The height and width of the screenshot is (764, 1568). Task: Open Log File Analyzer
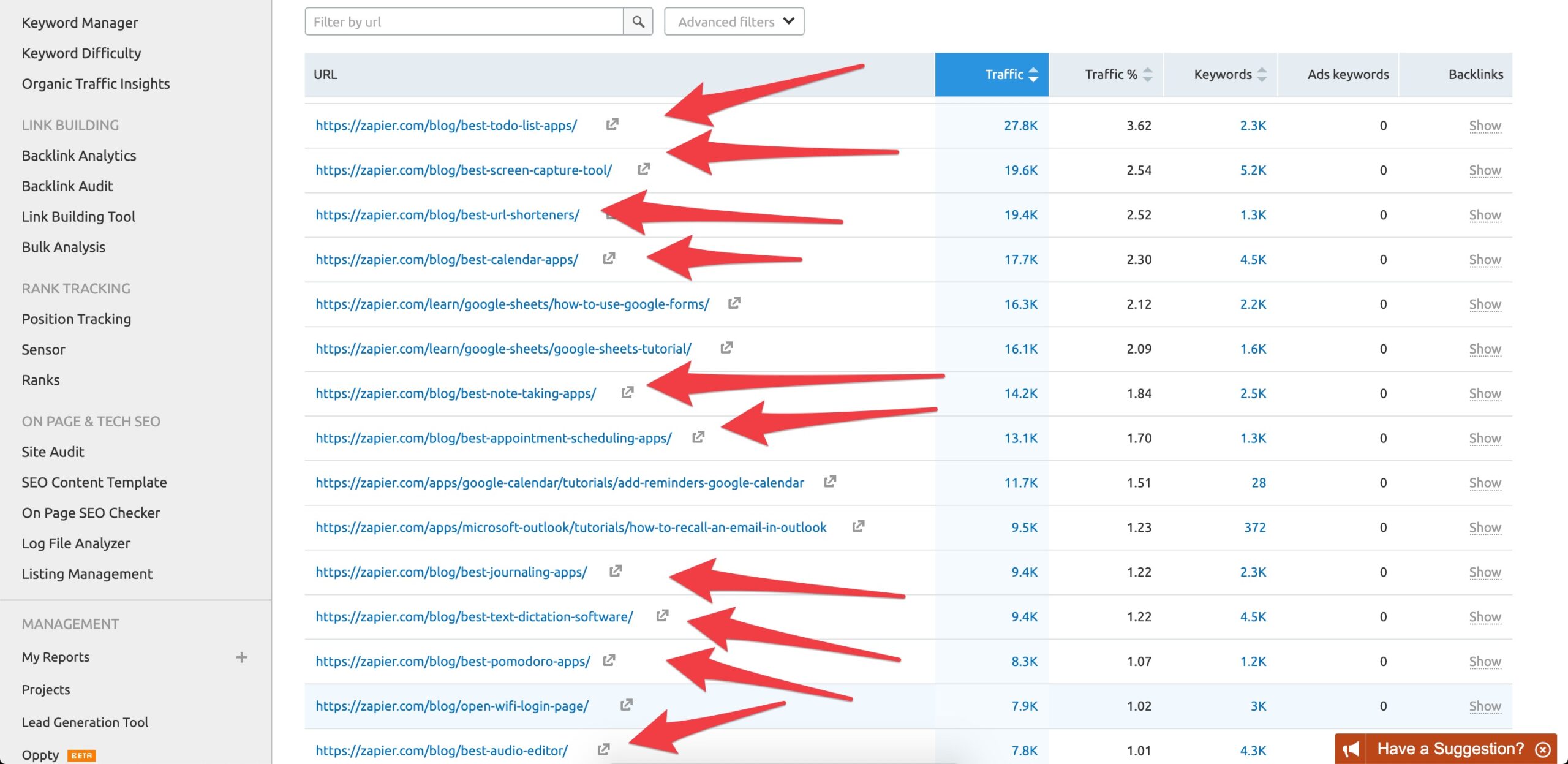pyautogui.click(x=76, y=544)
